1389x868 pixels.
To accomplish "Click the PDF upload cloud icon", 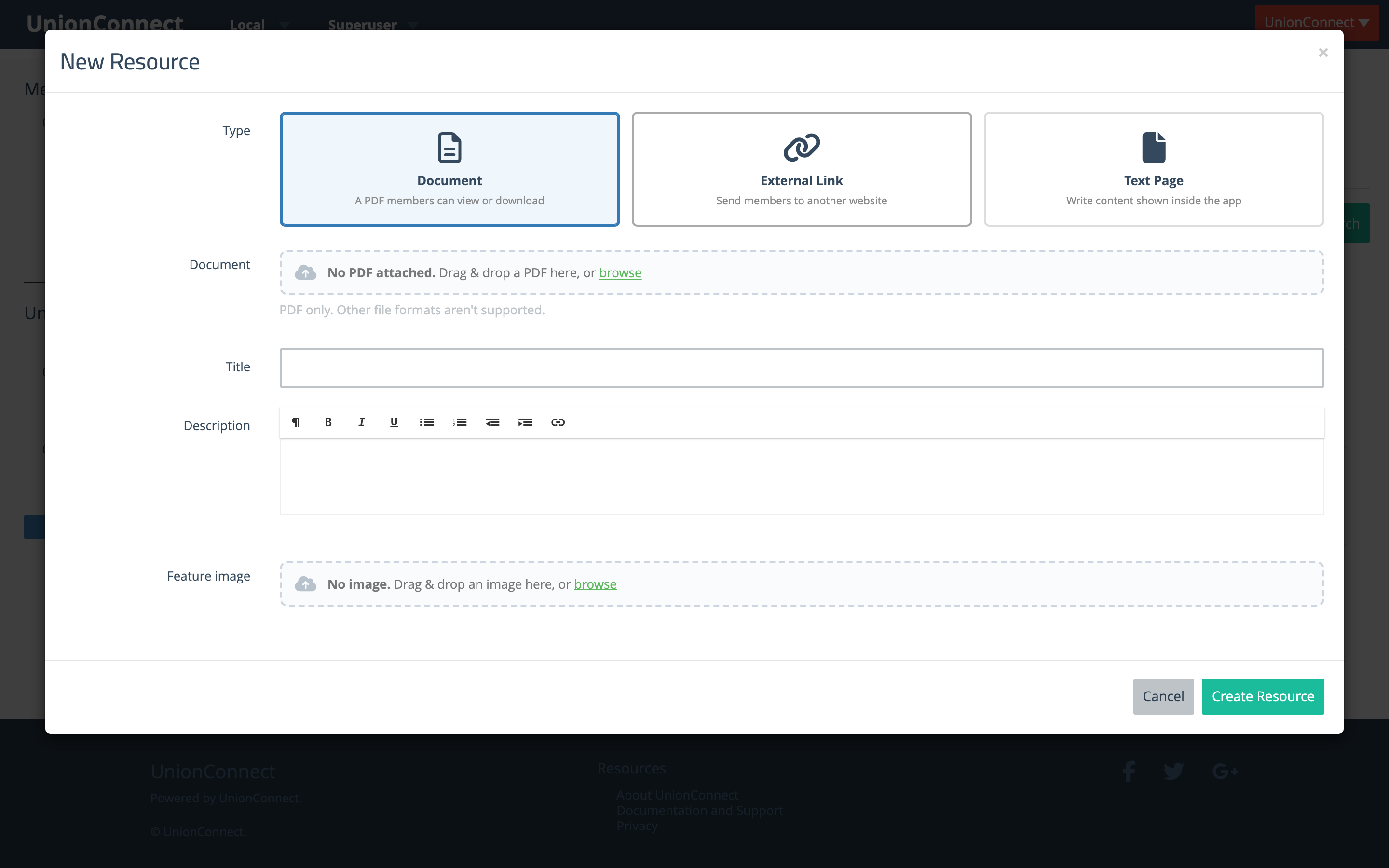I will click(x=305, y=272).
